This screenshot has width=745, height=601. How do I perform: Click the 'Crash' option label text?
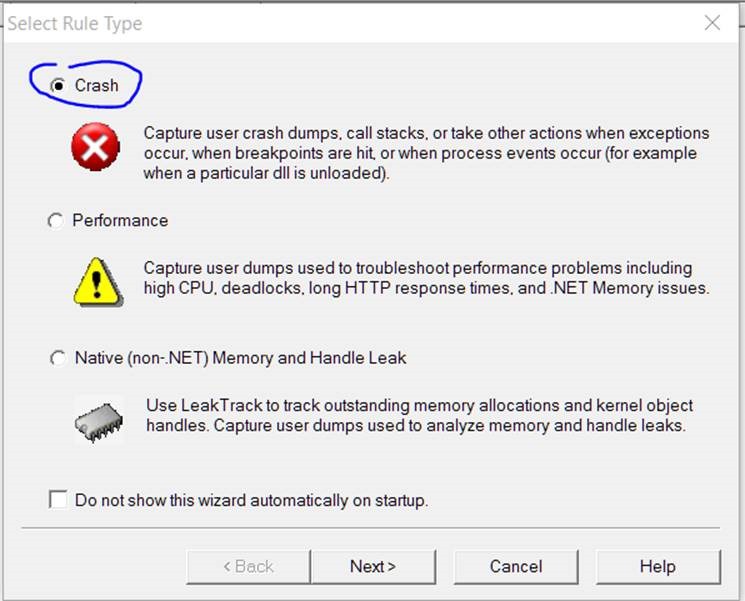(x=96, y=86)
